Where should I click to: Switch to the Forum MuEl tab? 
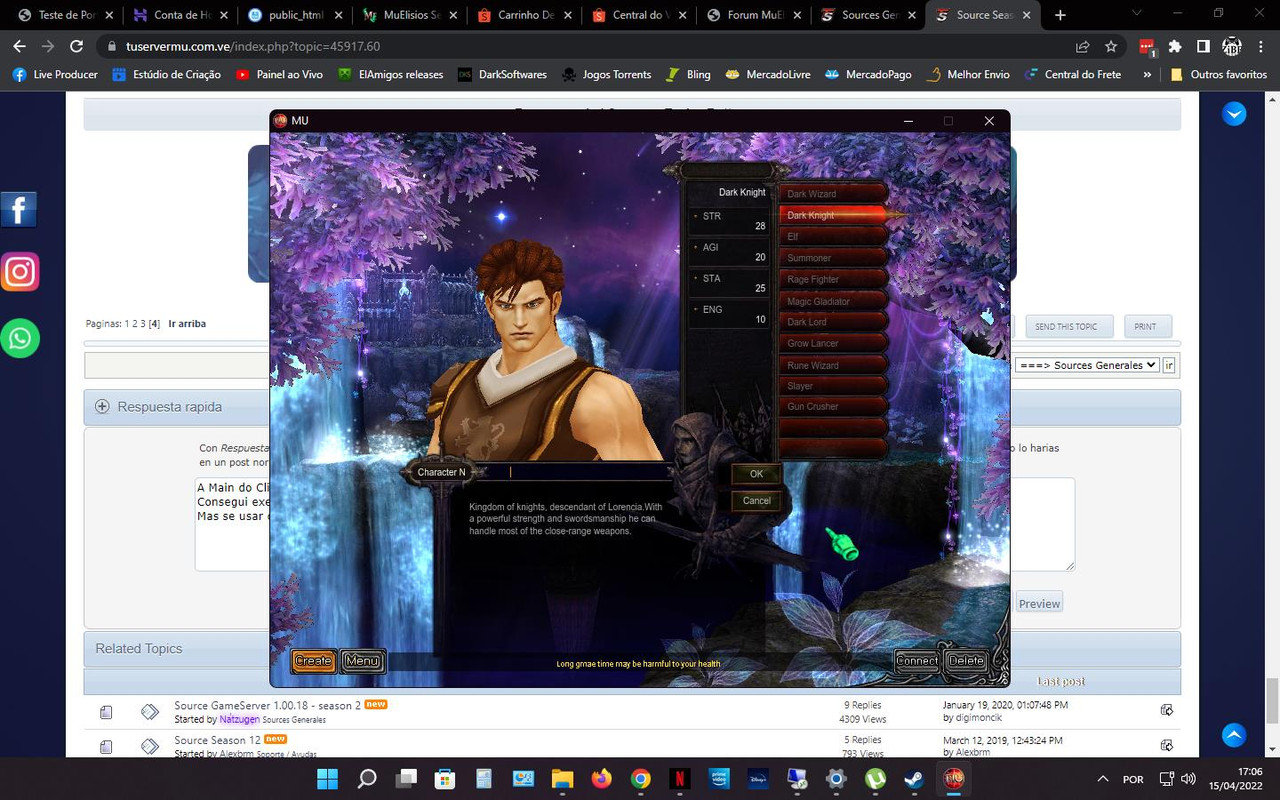point(755,15)
